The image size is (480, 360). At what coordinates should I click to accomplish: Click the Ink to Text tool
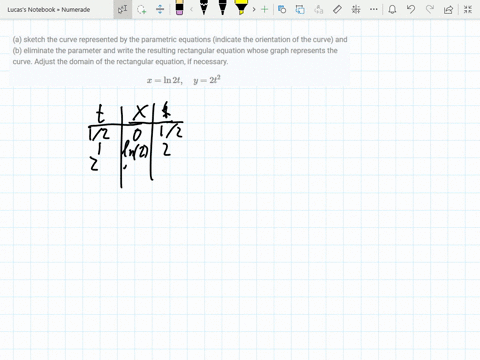click(319, 9)
